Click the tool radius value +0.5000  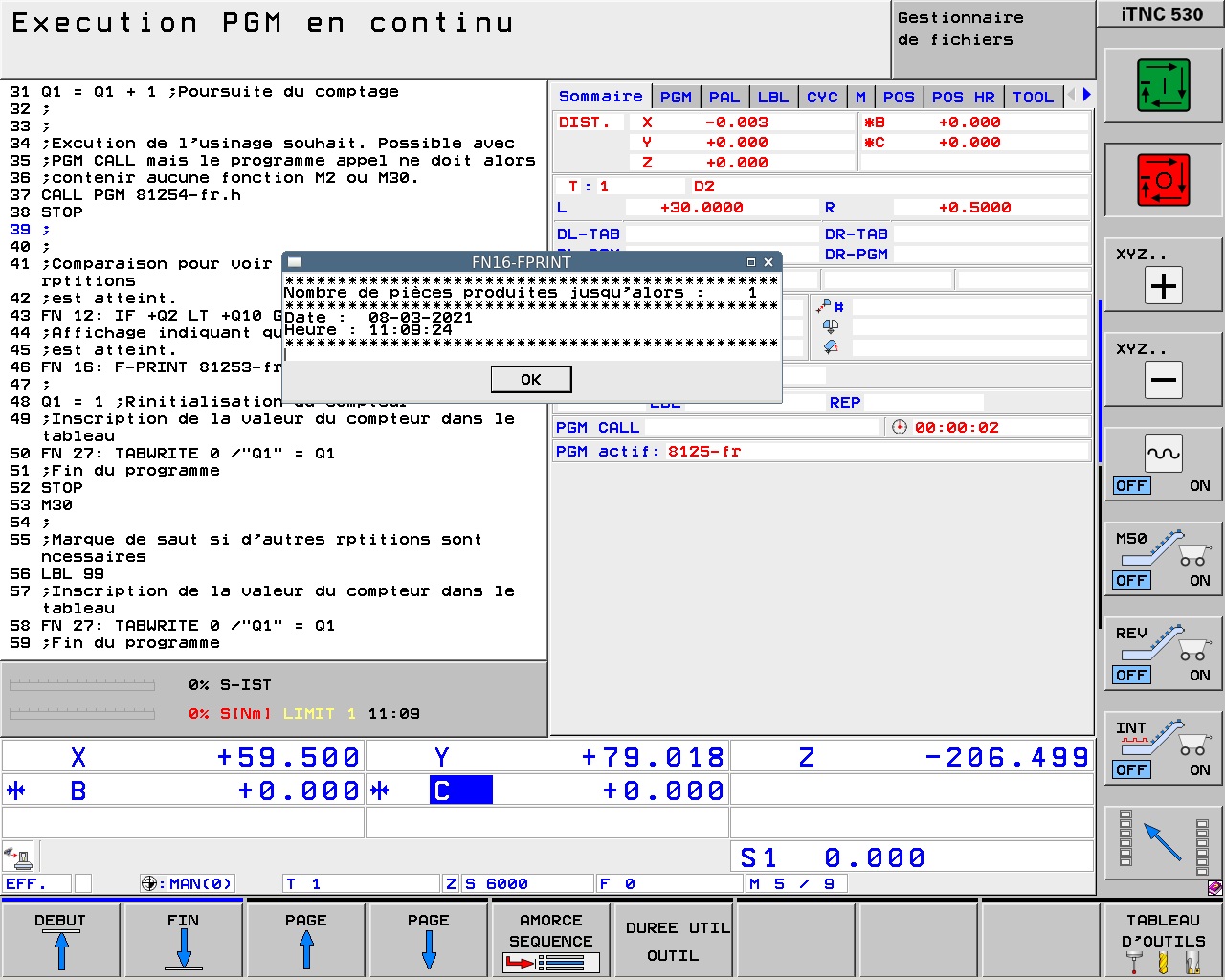(975, 207)
